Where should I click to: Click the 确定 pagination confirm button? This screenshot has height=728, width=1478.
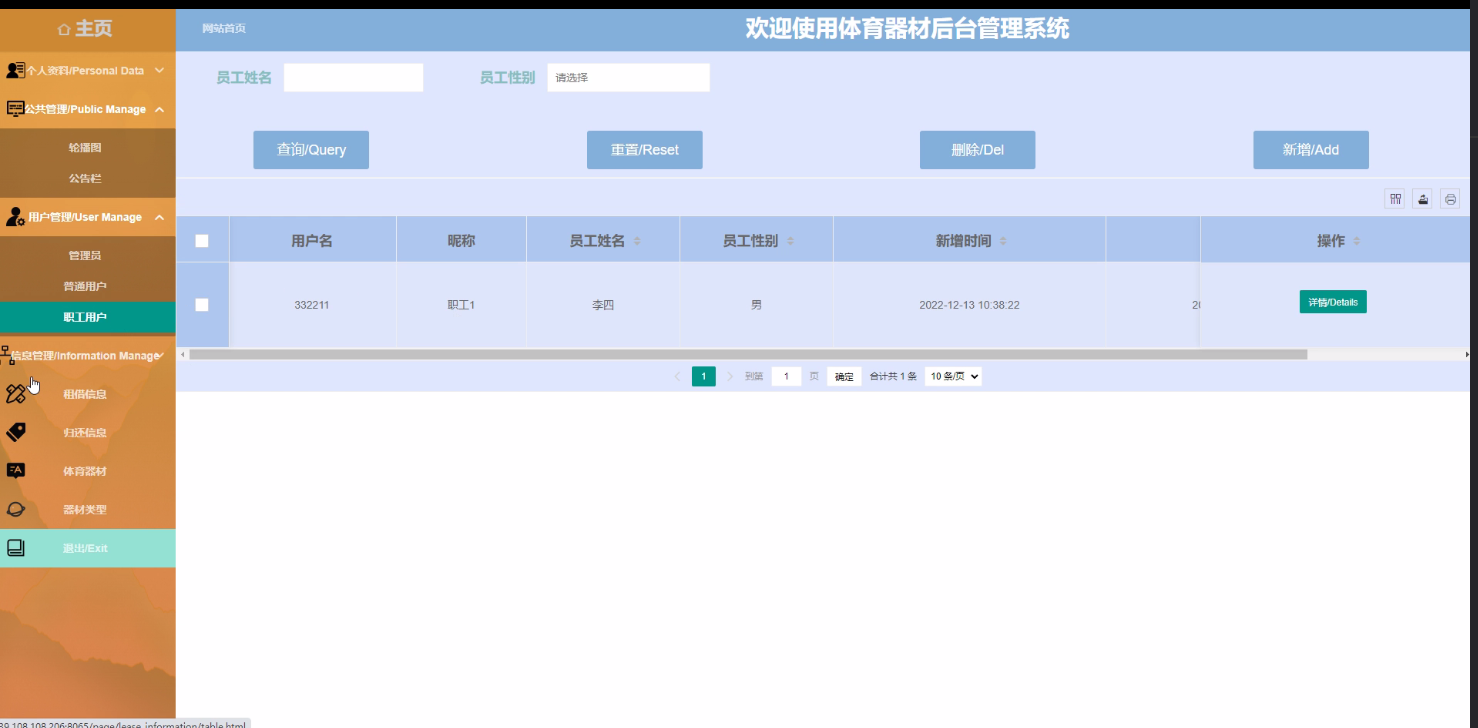click(x=844, y=377)
